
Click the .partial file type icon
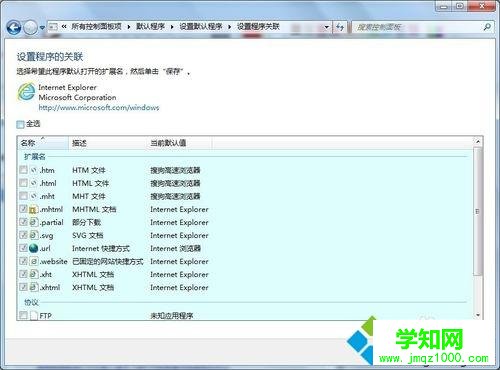(34, 222)
